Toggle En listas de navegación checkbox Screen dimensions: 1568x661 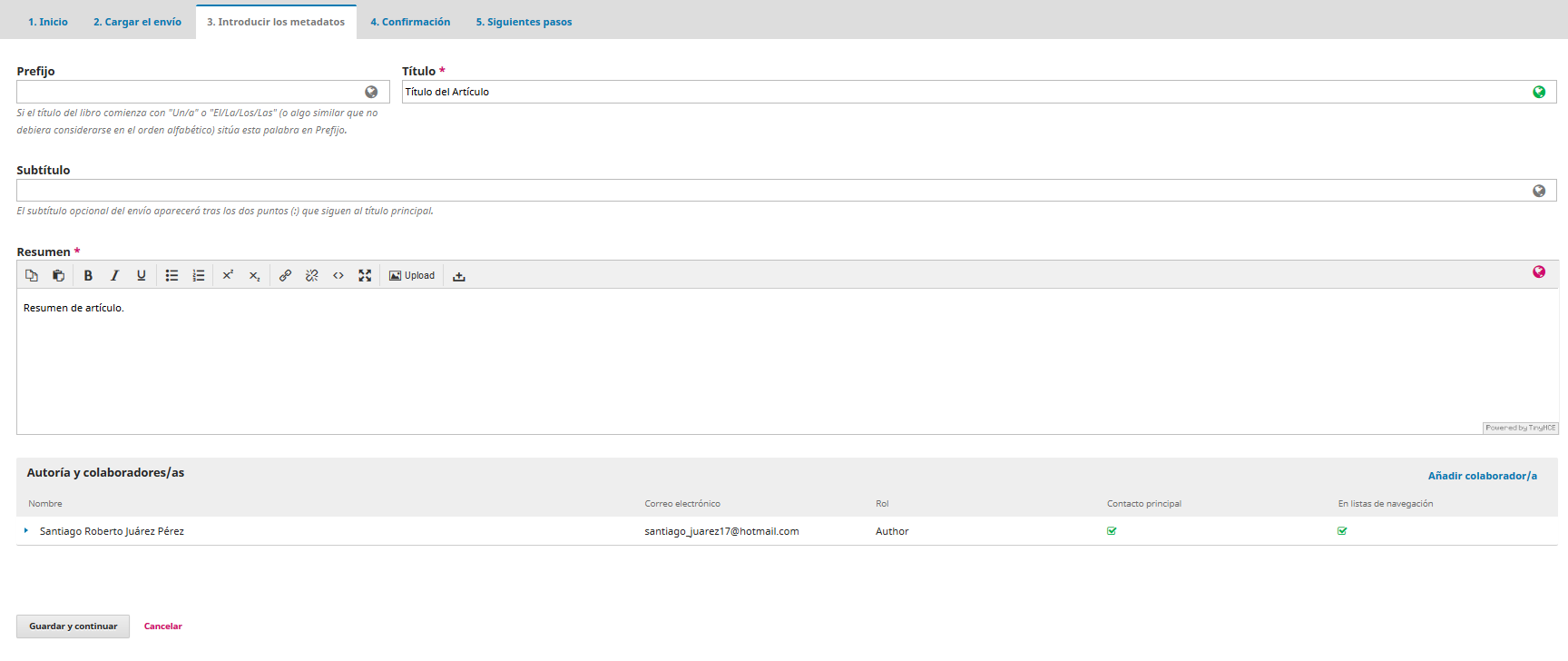[1342, 531]
